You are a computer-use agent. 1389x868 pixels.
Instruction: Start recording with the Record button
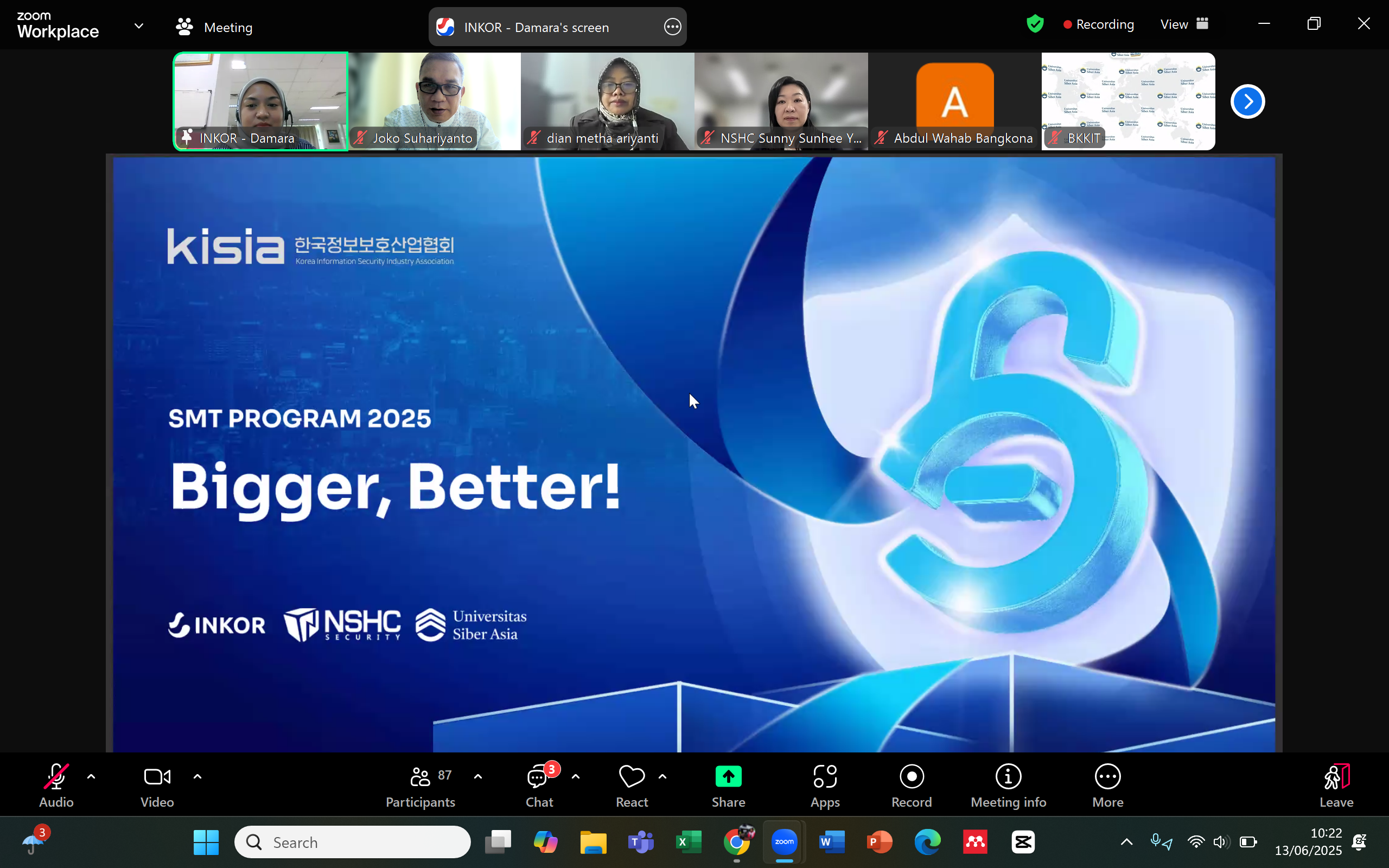click(912, 786)
